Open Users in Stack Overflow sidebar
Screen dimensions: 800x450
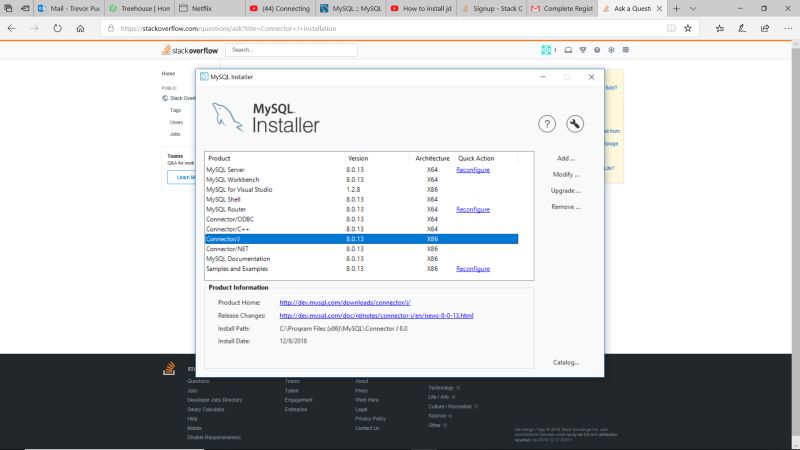pyautogui.click(x=177, y=122)
